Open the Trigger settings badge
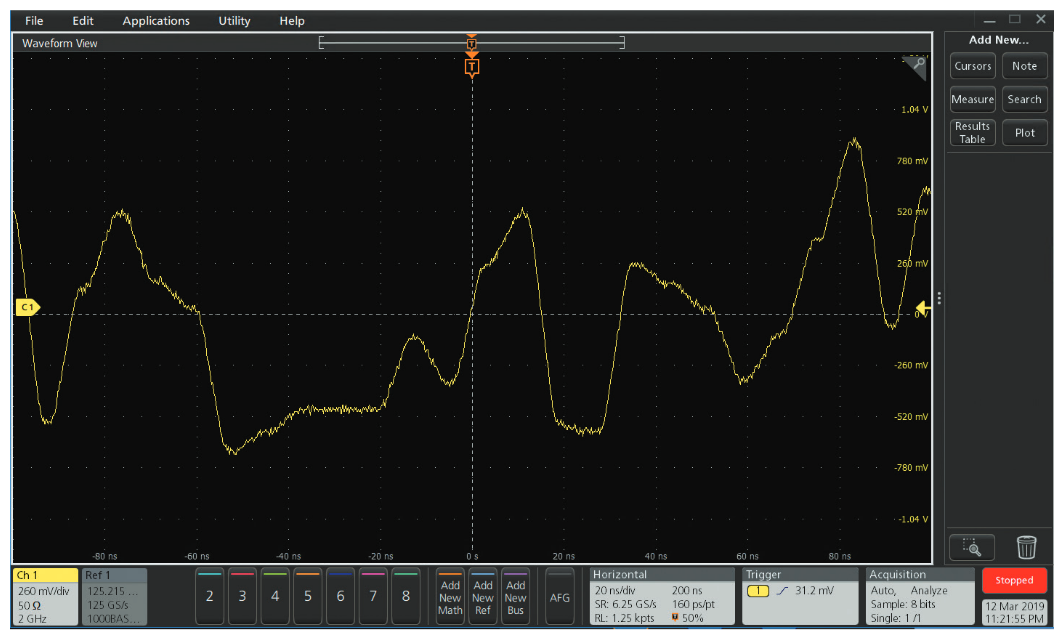The image size is (1062, 636). [798, 596]
